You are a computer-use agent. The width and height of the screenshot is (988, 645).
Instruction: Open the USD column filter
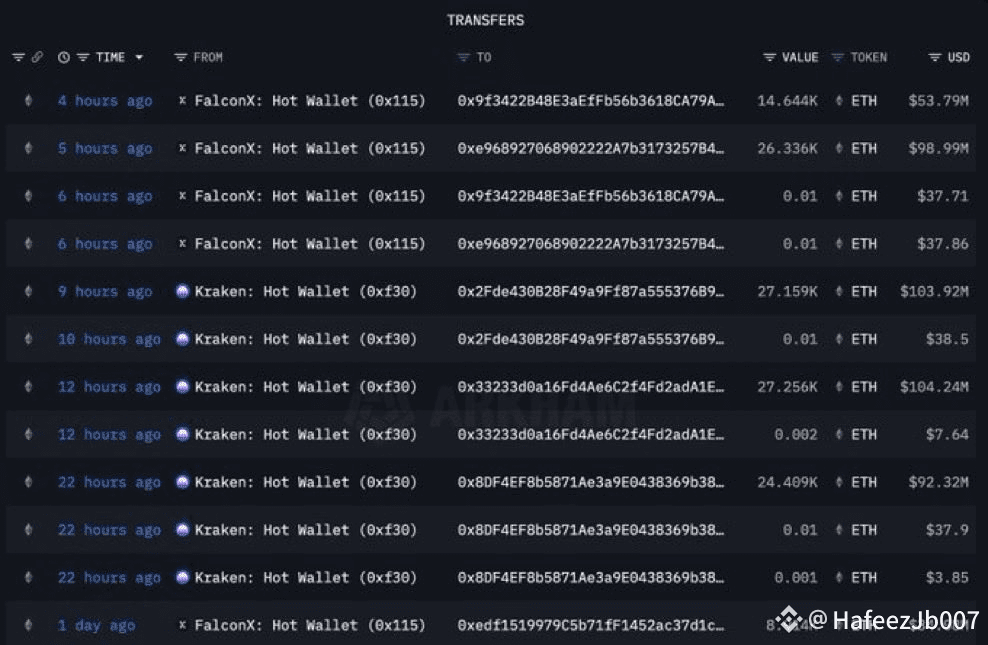pyautogui.click(x=935, y=57)
